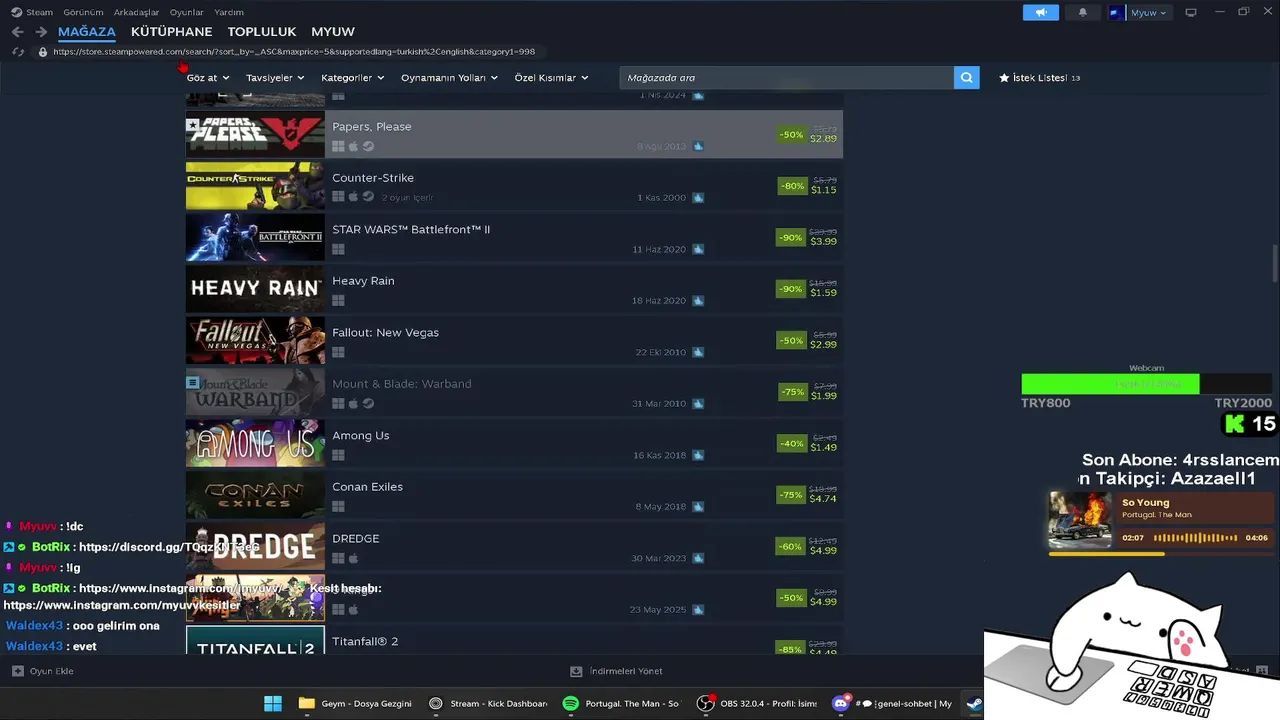
Task: Open the Fallout: New Vegas result
Action: (x=514, y=340)
